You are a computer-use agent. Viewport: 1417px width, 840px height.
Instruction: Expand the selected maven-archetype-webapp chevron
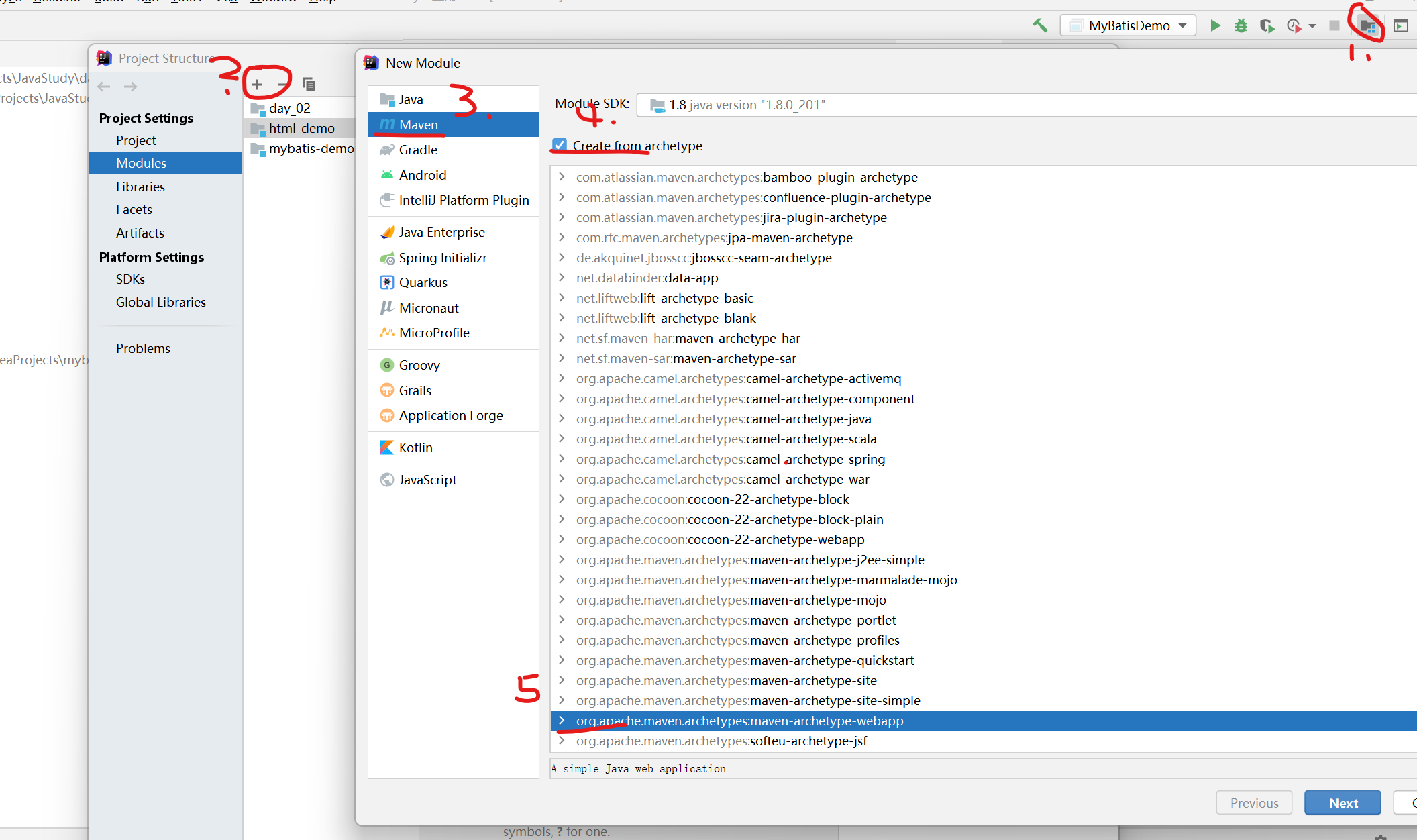[x=562, y=721]
